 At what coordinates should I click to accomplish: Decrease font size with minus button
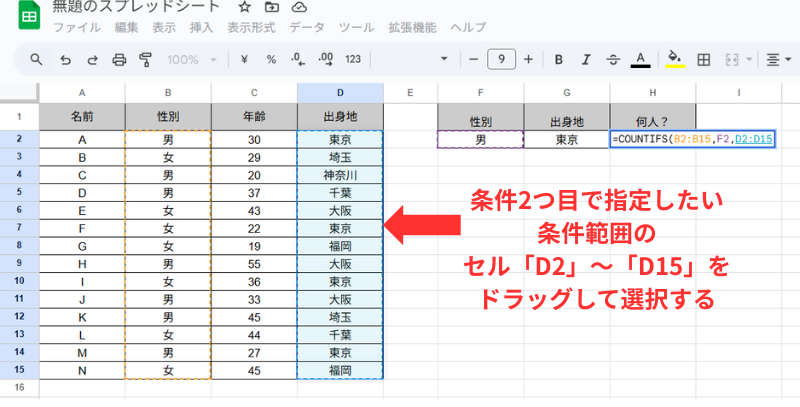(x=473, y=60)
